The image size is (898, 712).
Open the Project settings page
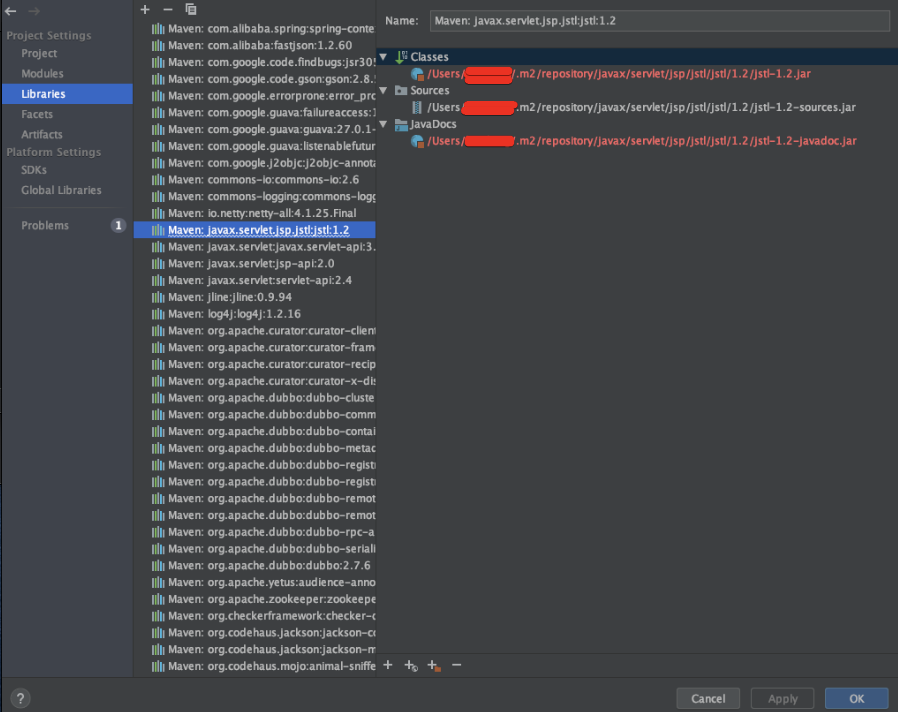pyautogui.click(x=39, y=53)
